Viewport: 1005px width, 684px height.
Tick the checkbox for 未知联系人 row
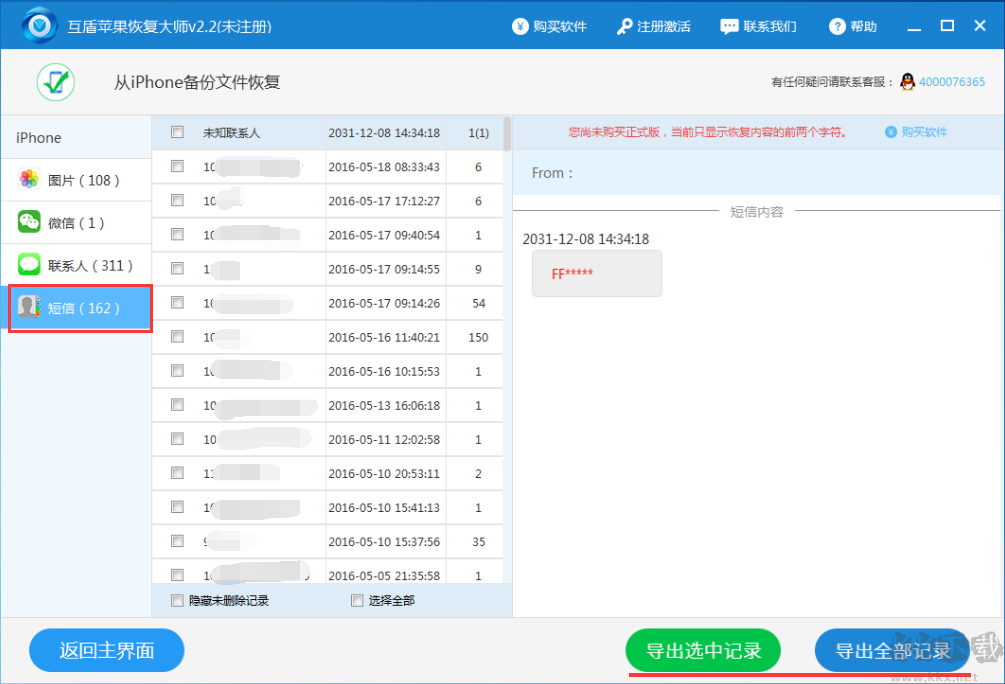(177, 131)
